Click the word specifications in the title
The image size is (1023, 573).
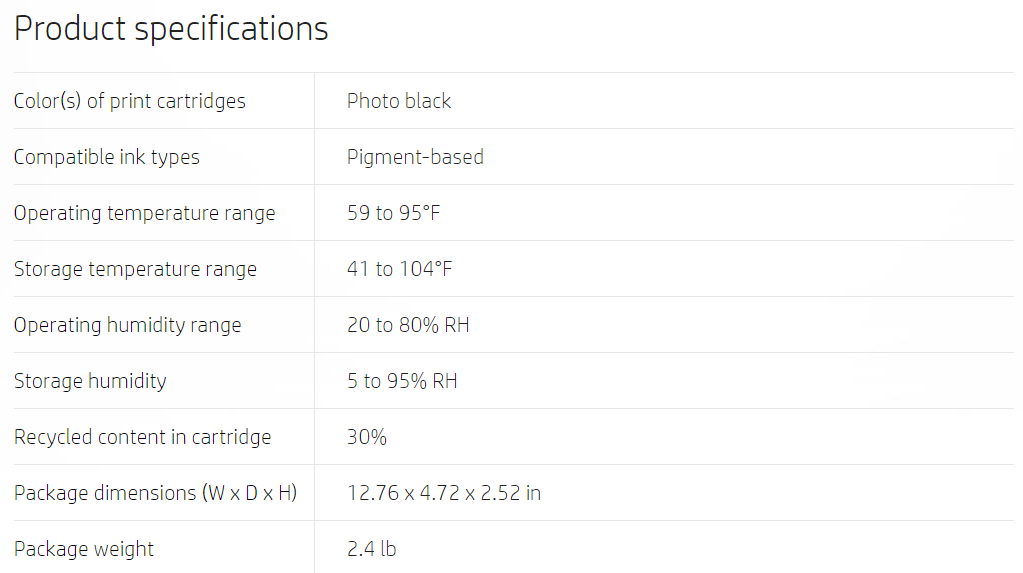232,29
